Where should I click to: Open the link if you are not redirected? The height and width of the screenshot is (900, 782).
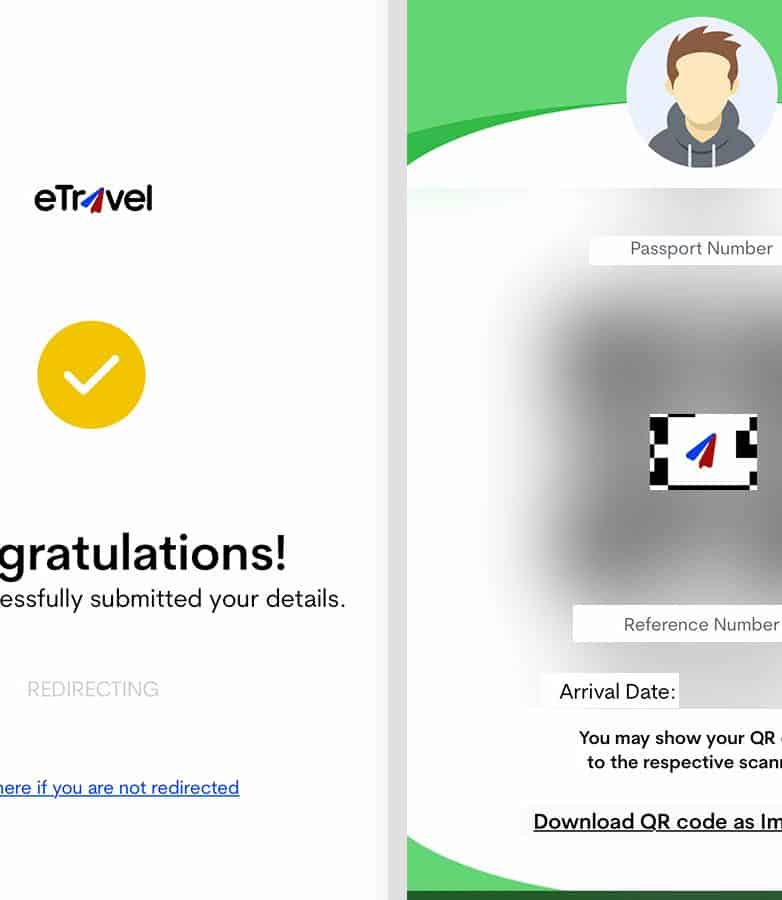click(119, 788)
